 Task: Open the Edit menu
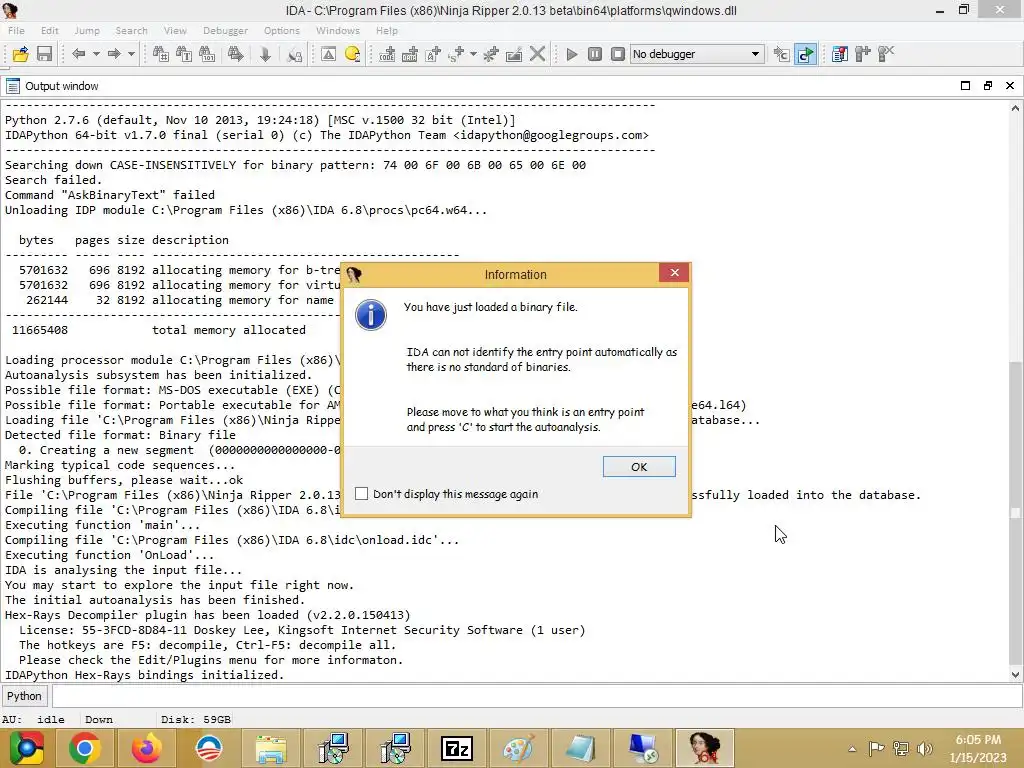pyautogui.click(x=50, y=31)
